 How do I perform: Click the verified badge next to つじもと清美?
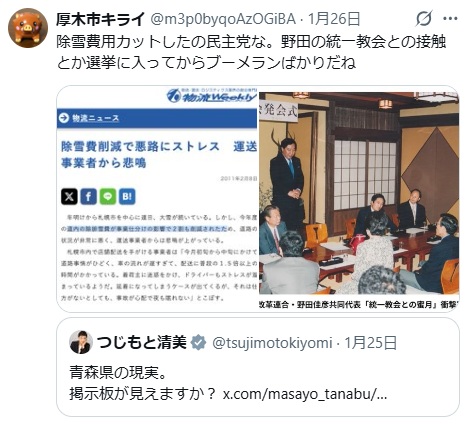click(198, 343)
